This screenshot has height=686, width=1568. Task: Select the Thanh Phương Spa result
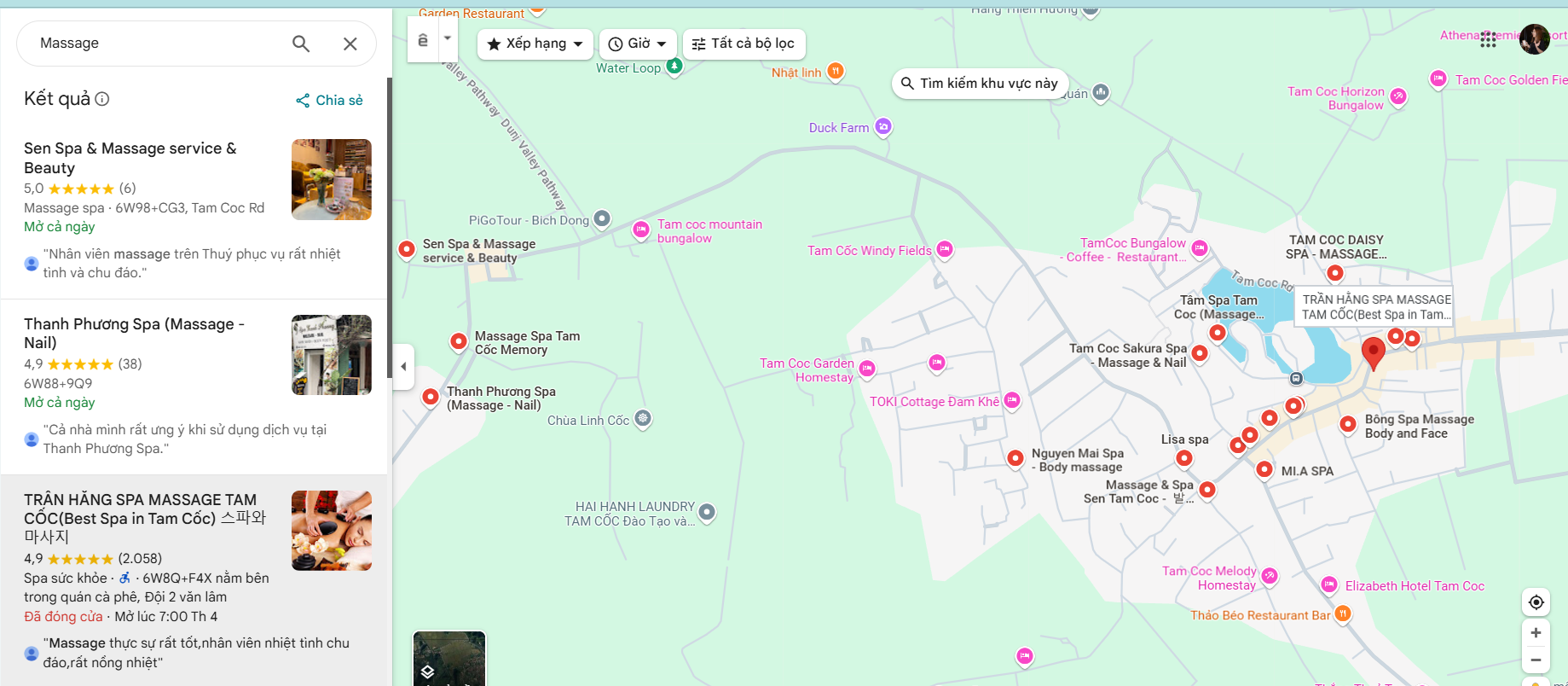coord(134,333)
